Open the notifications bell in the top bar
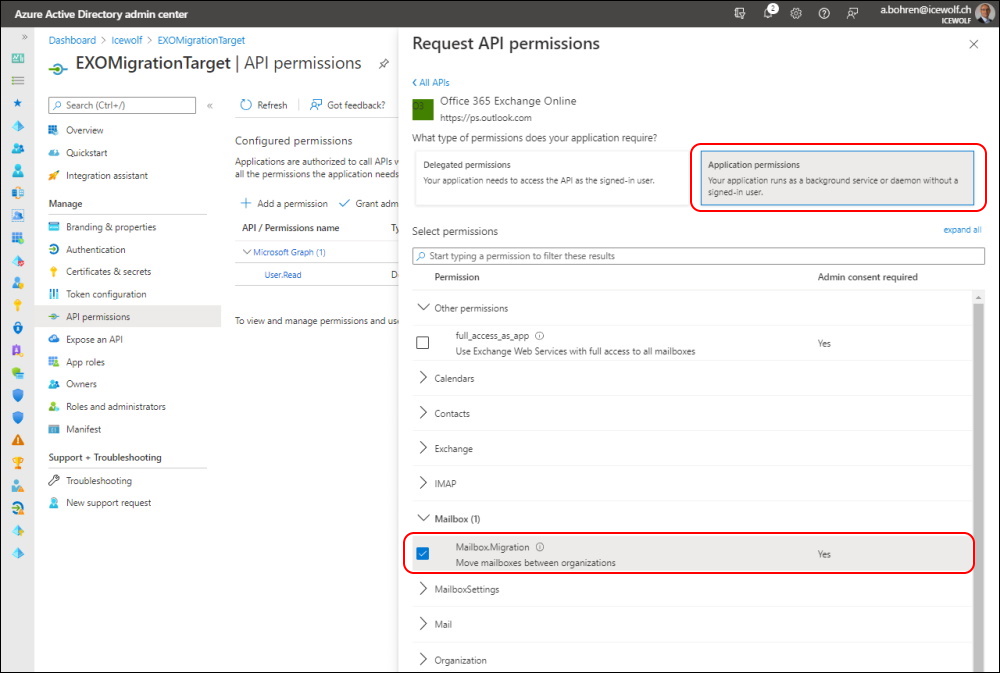The height and width of the screenshot is (673, 1000). pyautogui.click(x=769, y=13)
